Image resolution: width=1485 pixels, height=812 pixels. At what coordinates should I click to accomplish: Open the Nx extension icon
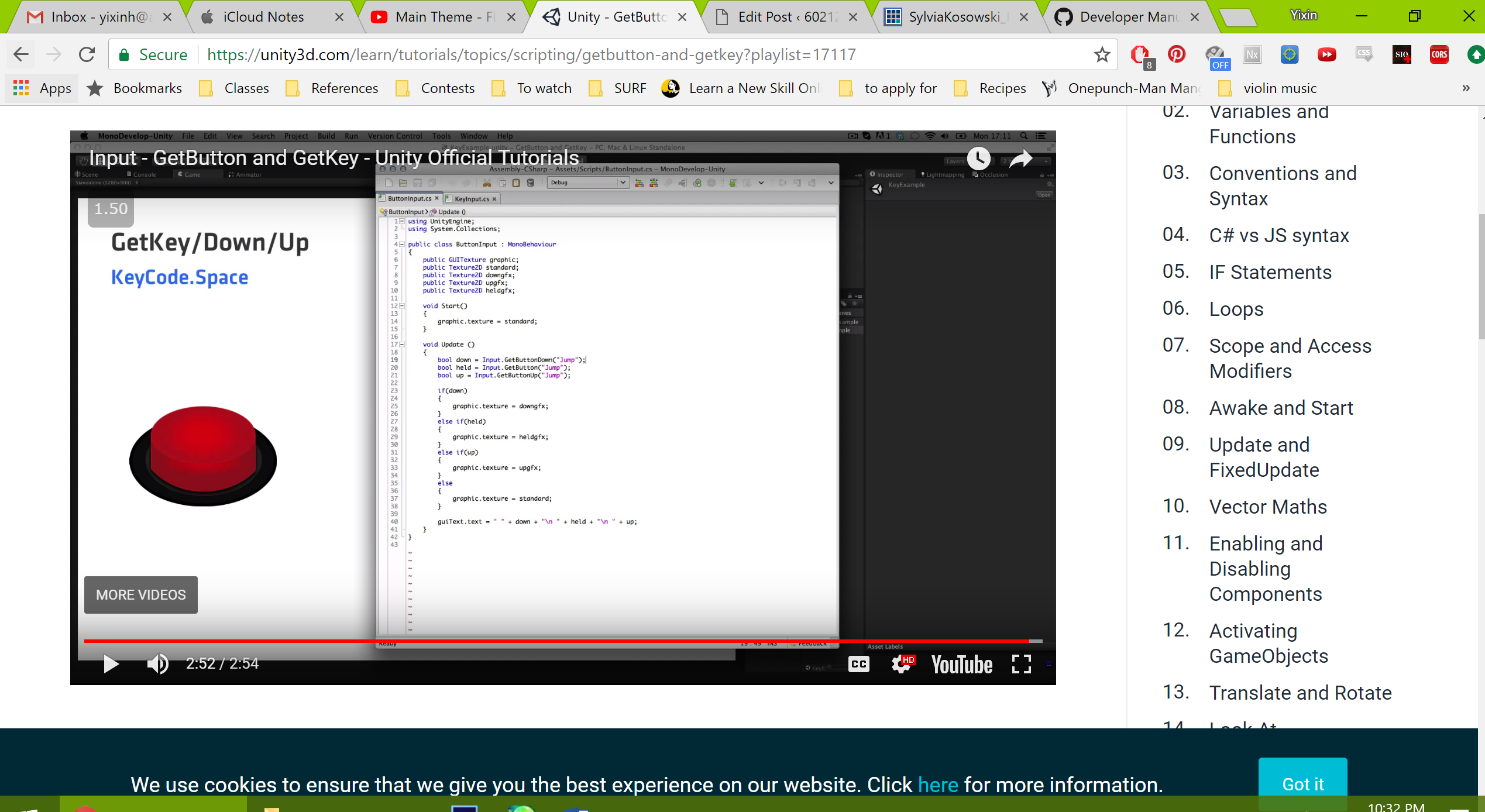[x=1252, y=55]
